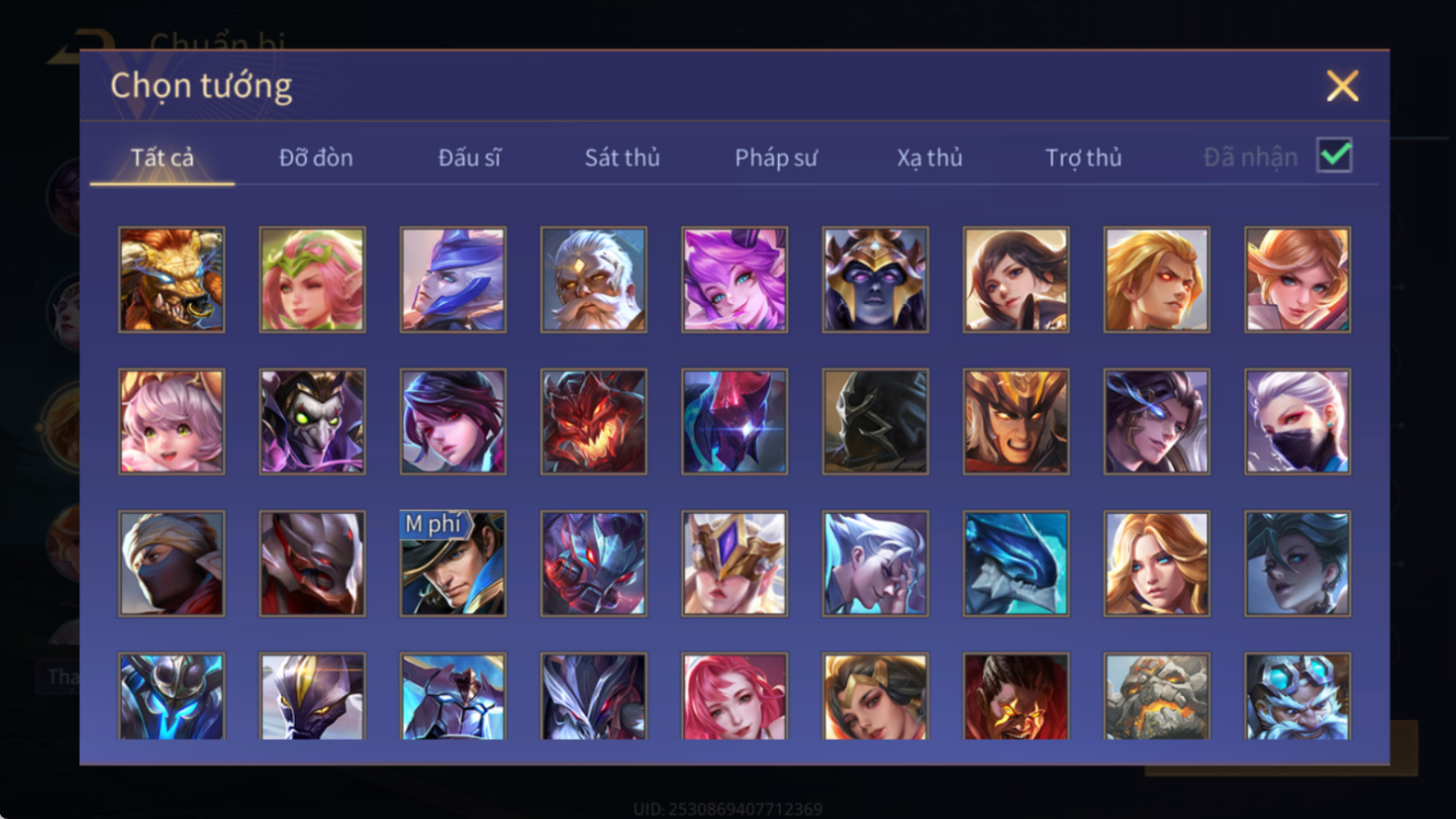
Task: Pick the red fiery demon face hero
Action: pyautogui.click(x=593, y=422)
